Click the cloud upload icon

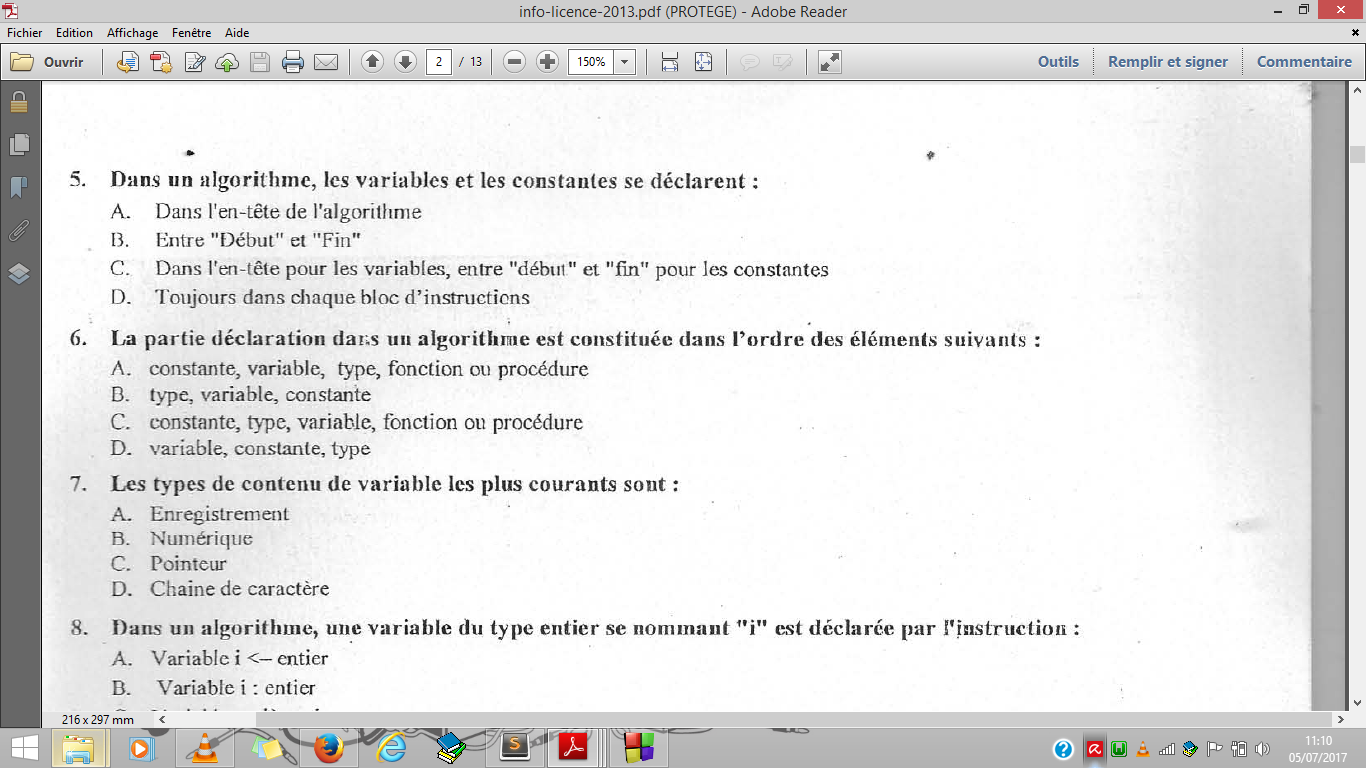click(x=227, y=61)
